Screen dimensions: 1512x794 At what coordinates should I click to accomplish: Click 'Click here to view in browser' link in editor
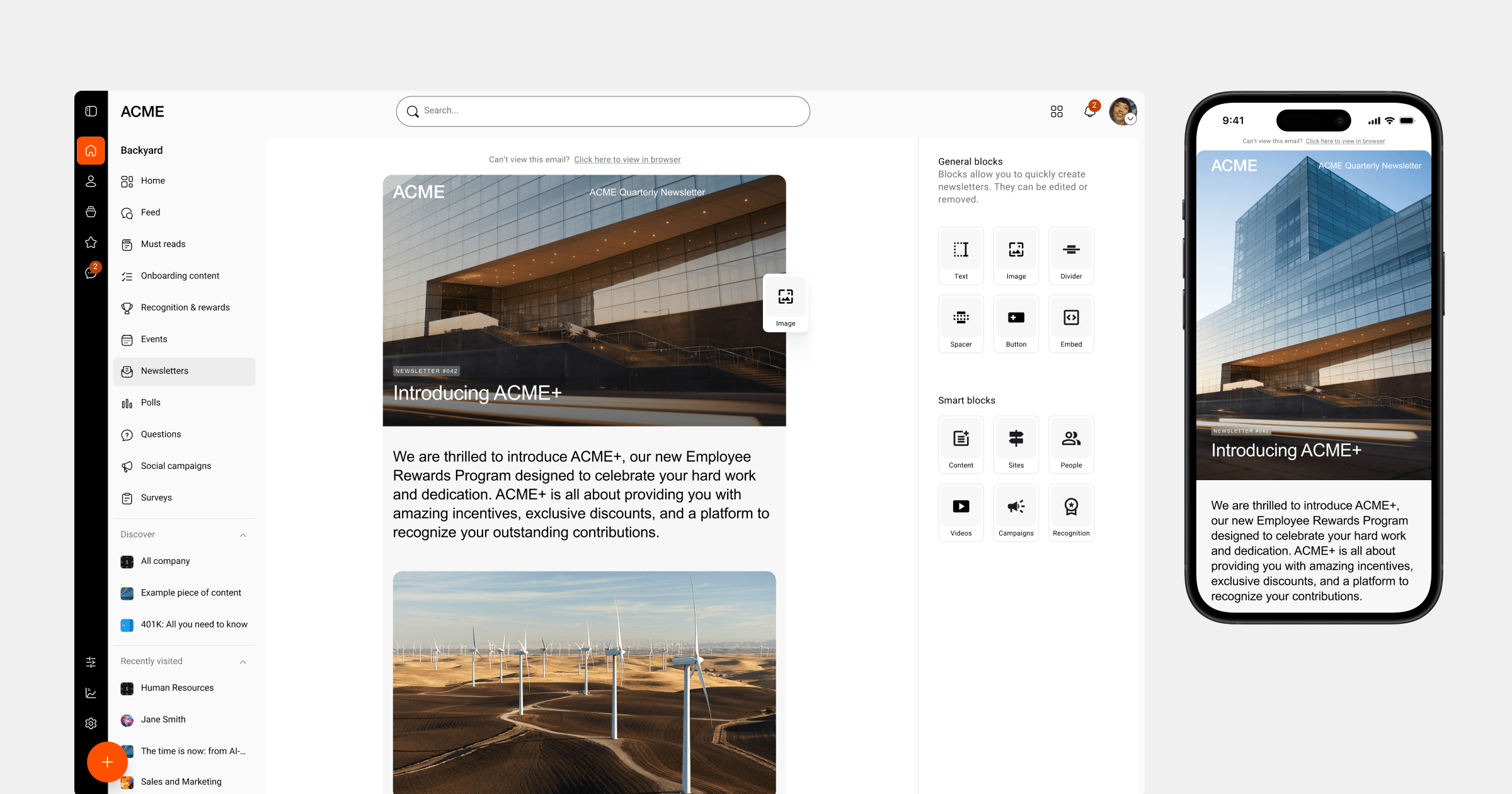tap(627, 159)
